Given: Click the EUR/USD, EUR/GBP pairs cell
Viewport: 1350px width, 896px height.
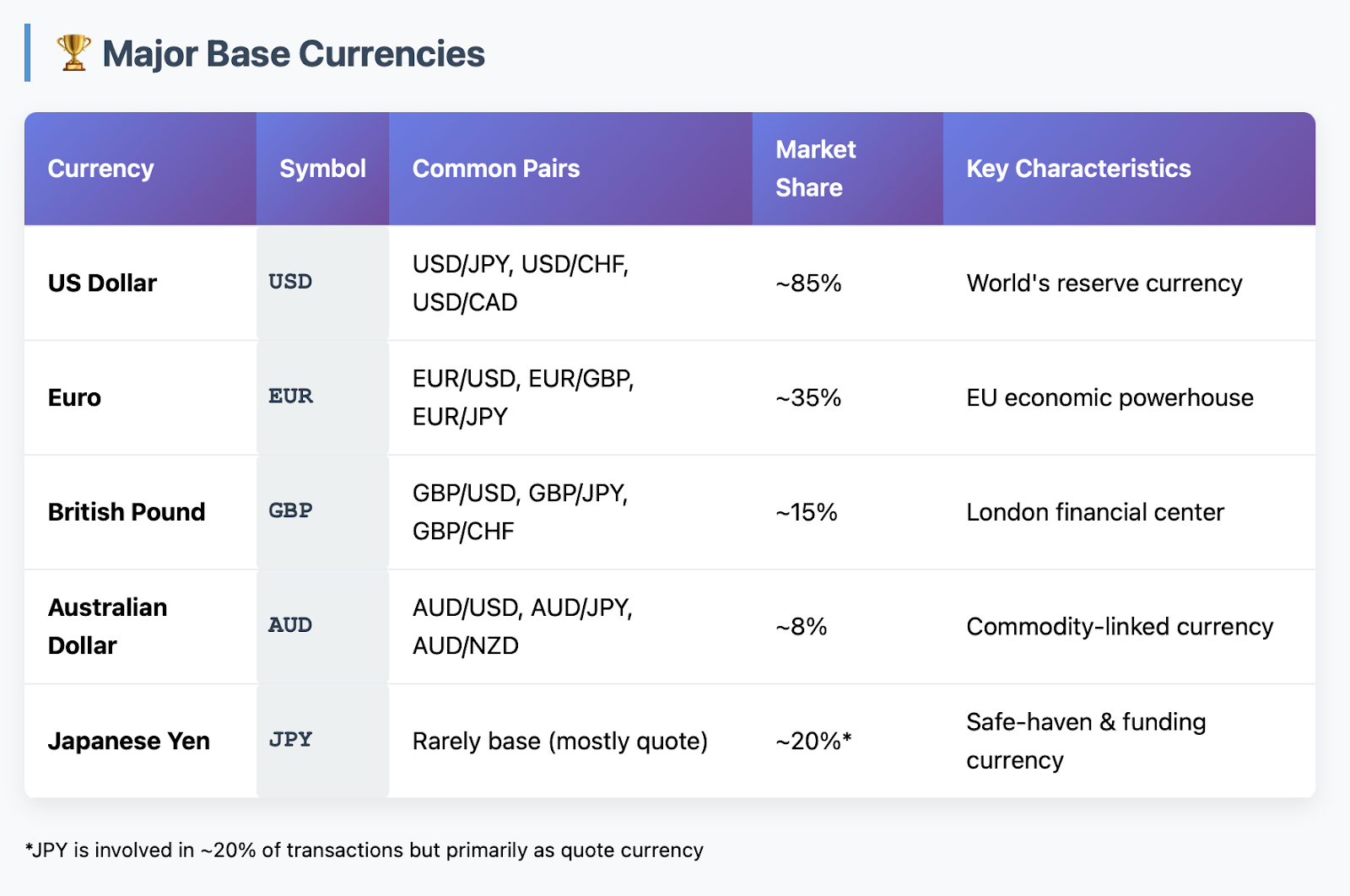Looking at the screenshot, I should pyautogui.click(x=523, y=397).
